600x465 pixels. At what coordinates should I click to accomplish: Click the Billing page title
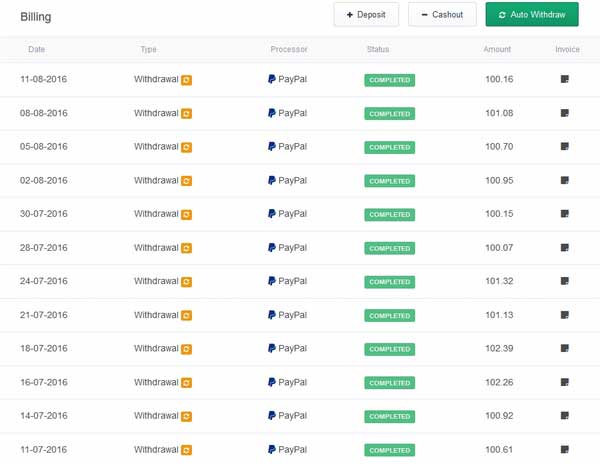[36, 17]
